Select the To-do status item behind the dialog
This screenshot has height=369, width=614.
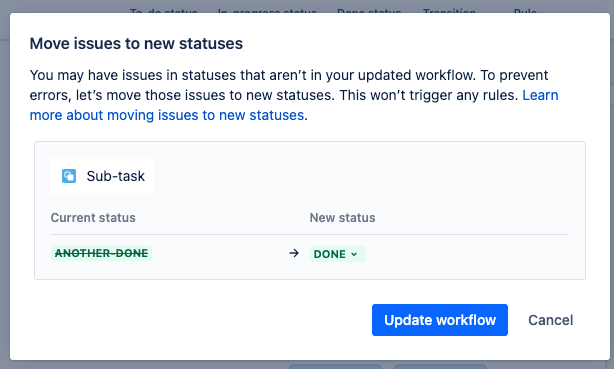(x=163, y=11)
